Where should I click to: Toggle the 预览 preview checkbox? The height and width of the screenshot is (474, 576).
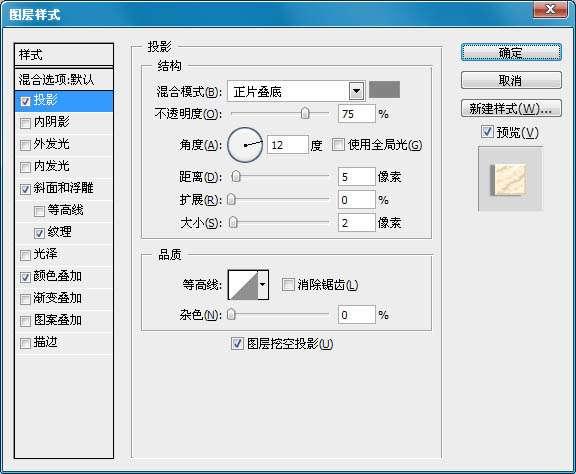tap(487, 132)
